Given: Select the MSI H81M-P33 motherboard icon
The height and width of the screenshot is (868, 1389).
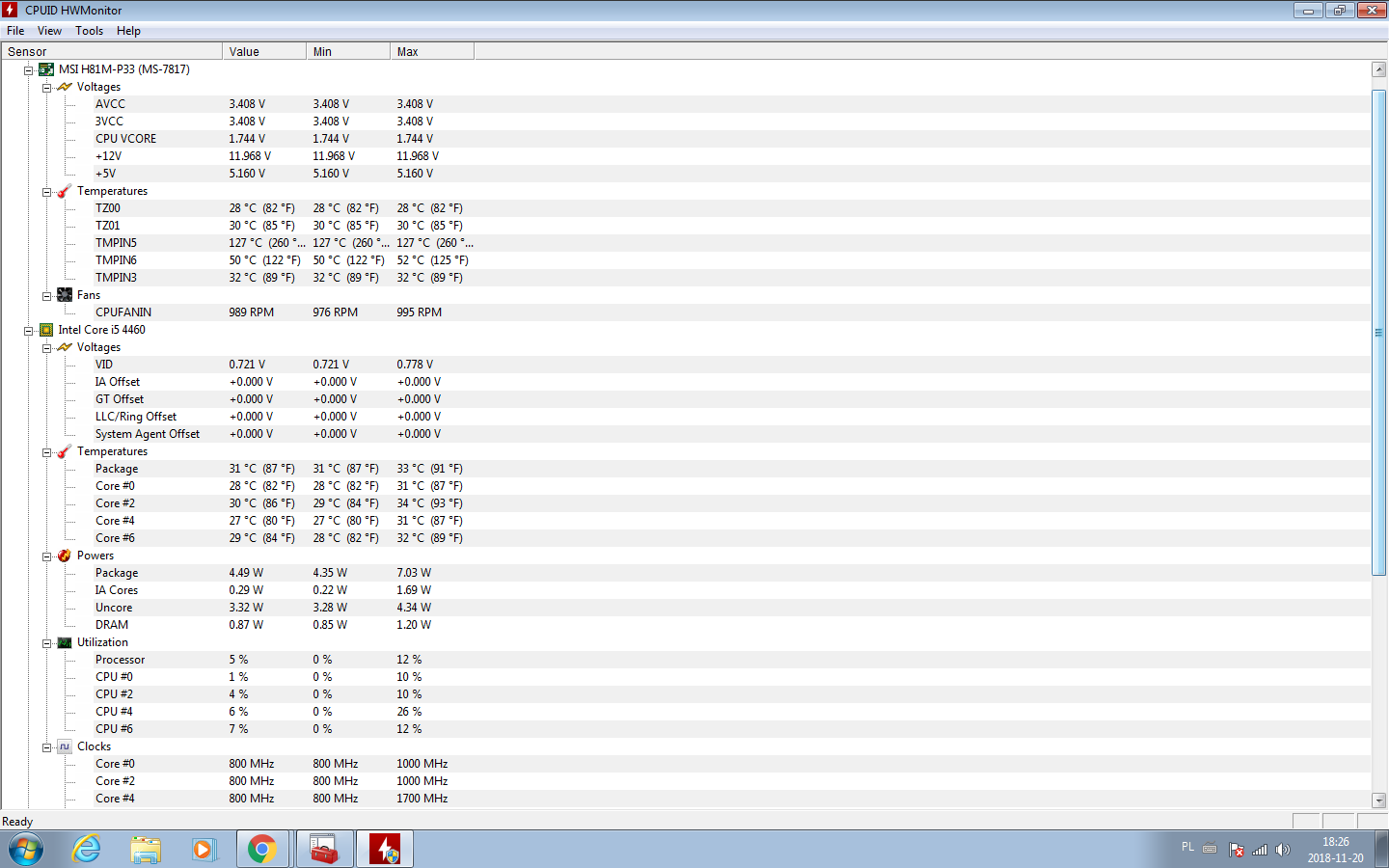Looking at the screenshot, I should point(46,69).
